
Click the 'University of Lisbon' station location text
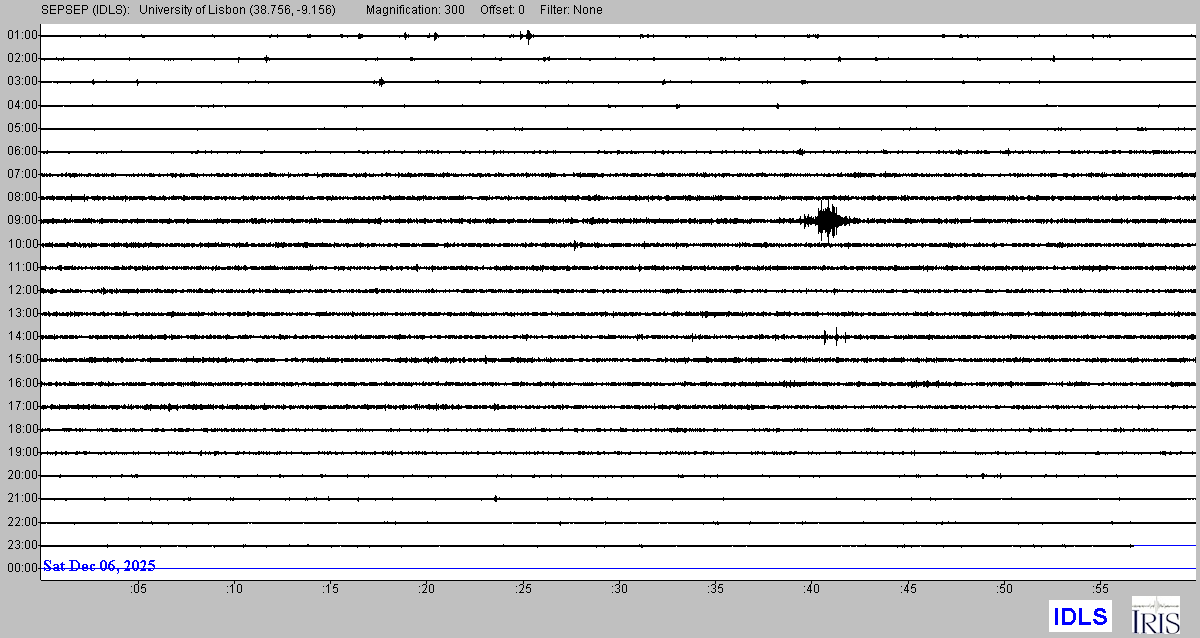point(237,10)
